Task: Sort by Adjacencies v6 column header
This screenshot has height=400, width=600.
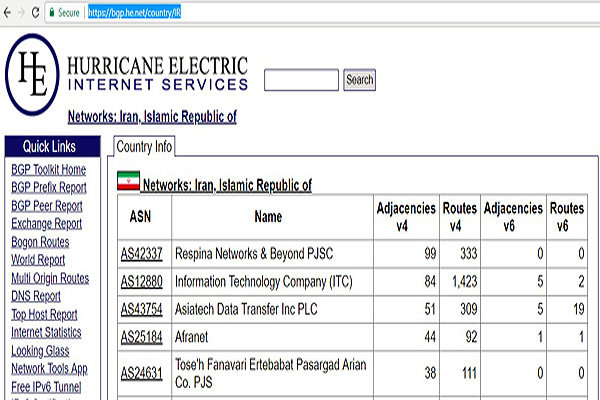Action: [513, 217]
